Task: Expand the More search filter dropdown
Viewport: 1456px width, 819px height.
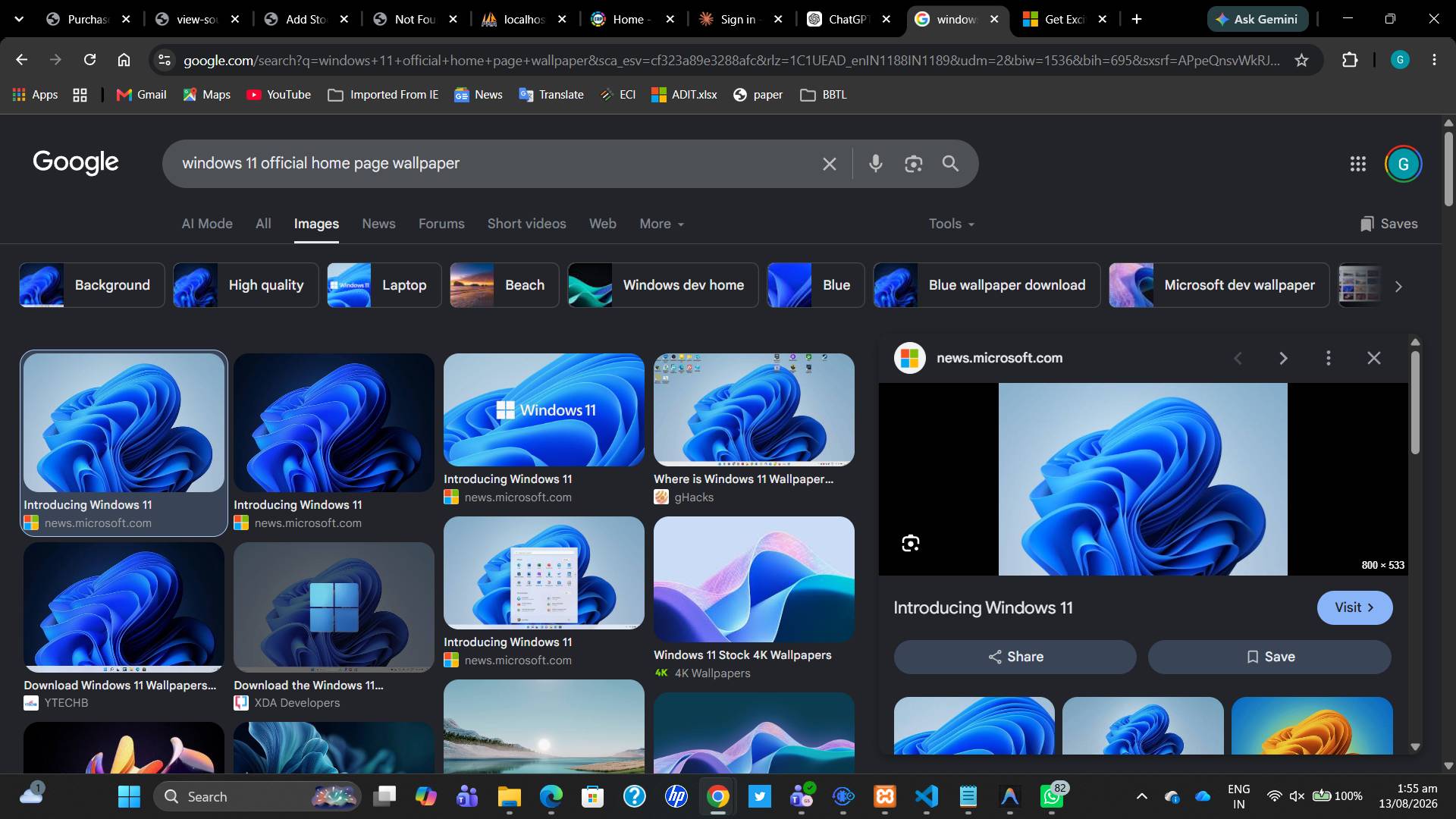Action: (x=661, y=224)
